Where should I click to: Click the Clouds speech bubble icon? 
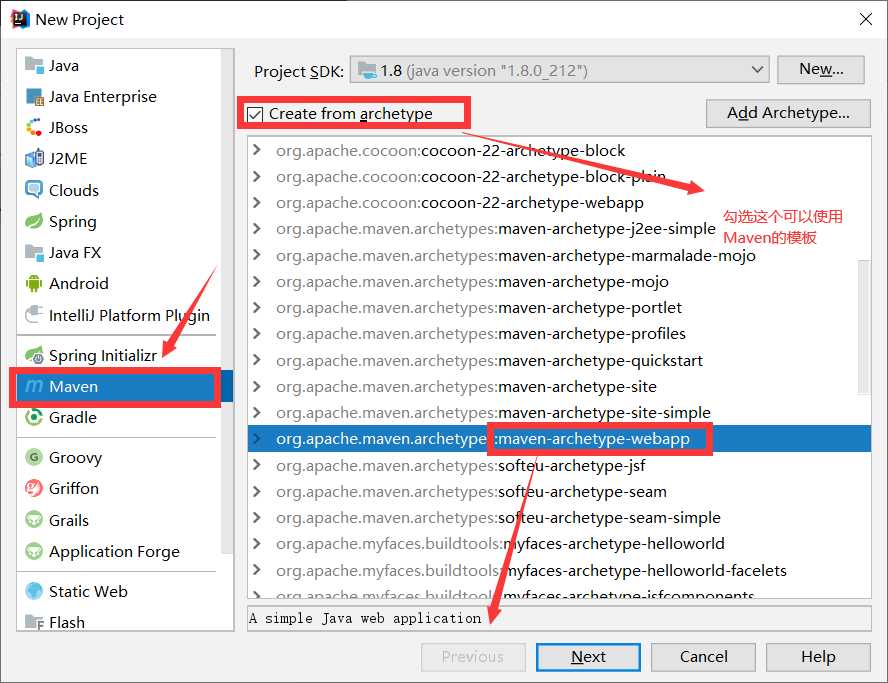(34, 190)
